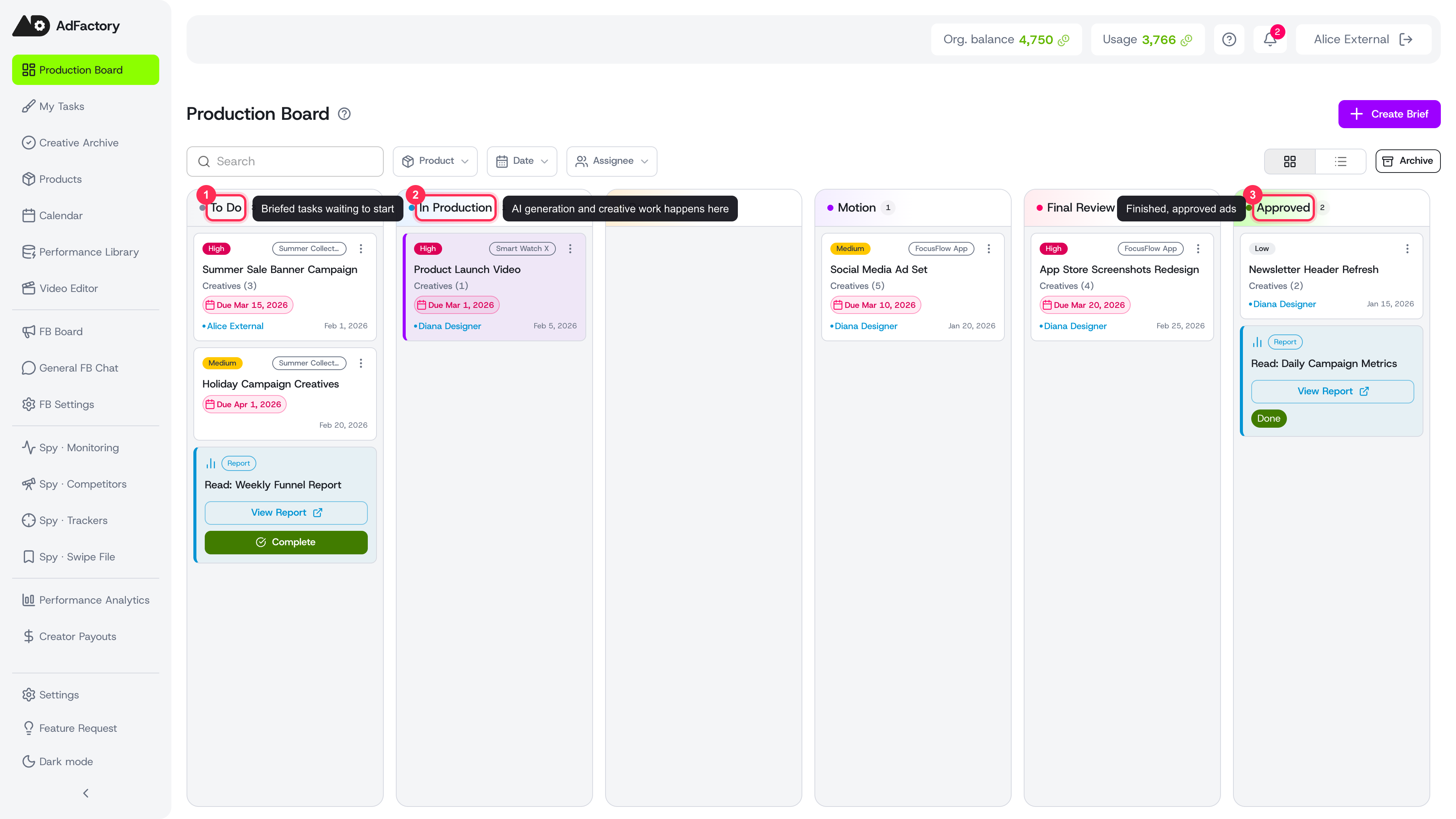The width and height of the screenshot is (1456, 819).
Task: Open options menu on App Store Screenshots Redesign
Action: click(x=1198, y=249)
